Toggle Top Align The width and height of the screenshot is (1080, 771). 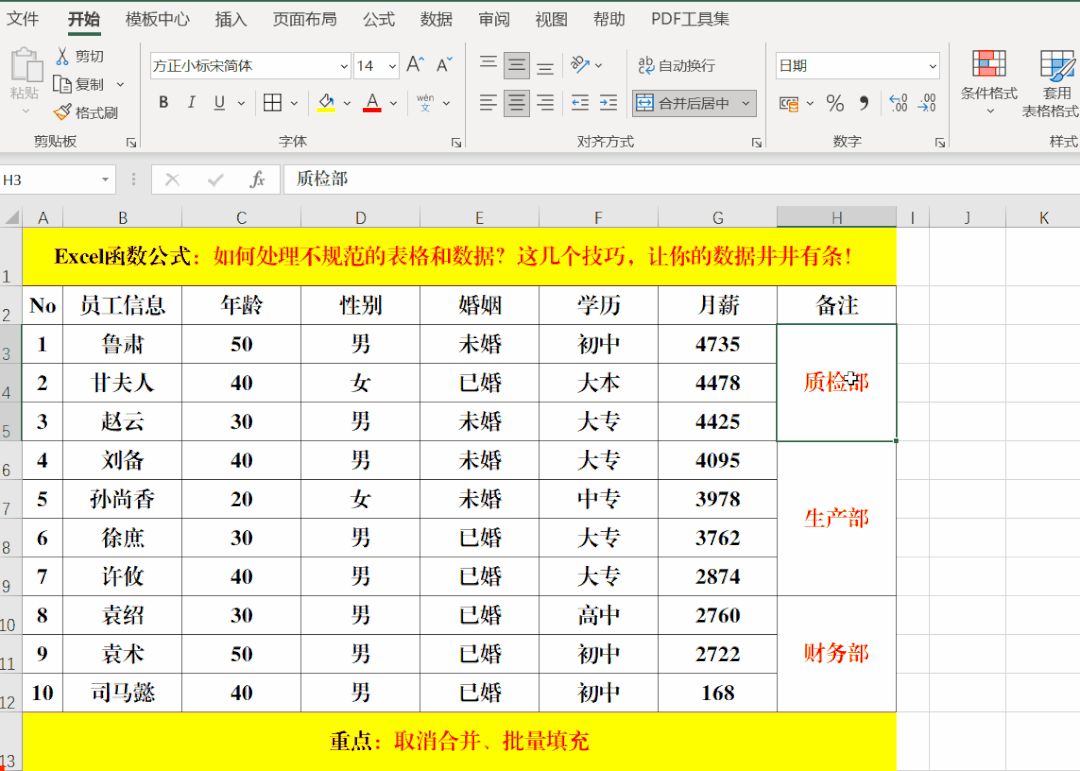(x=488, y=65)
